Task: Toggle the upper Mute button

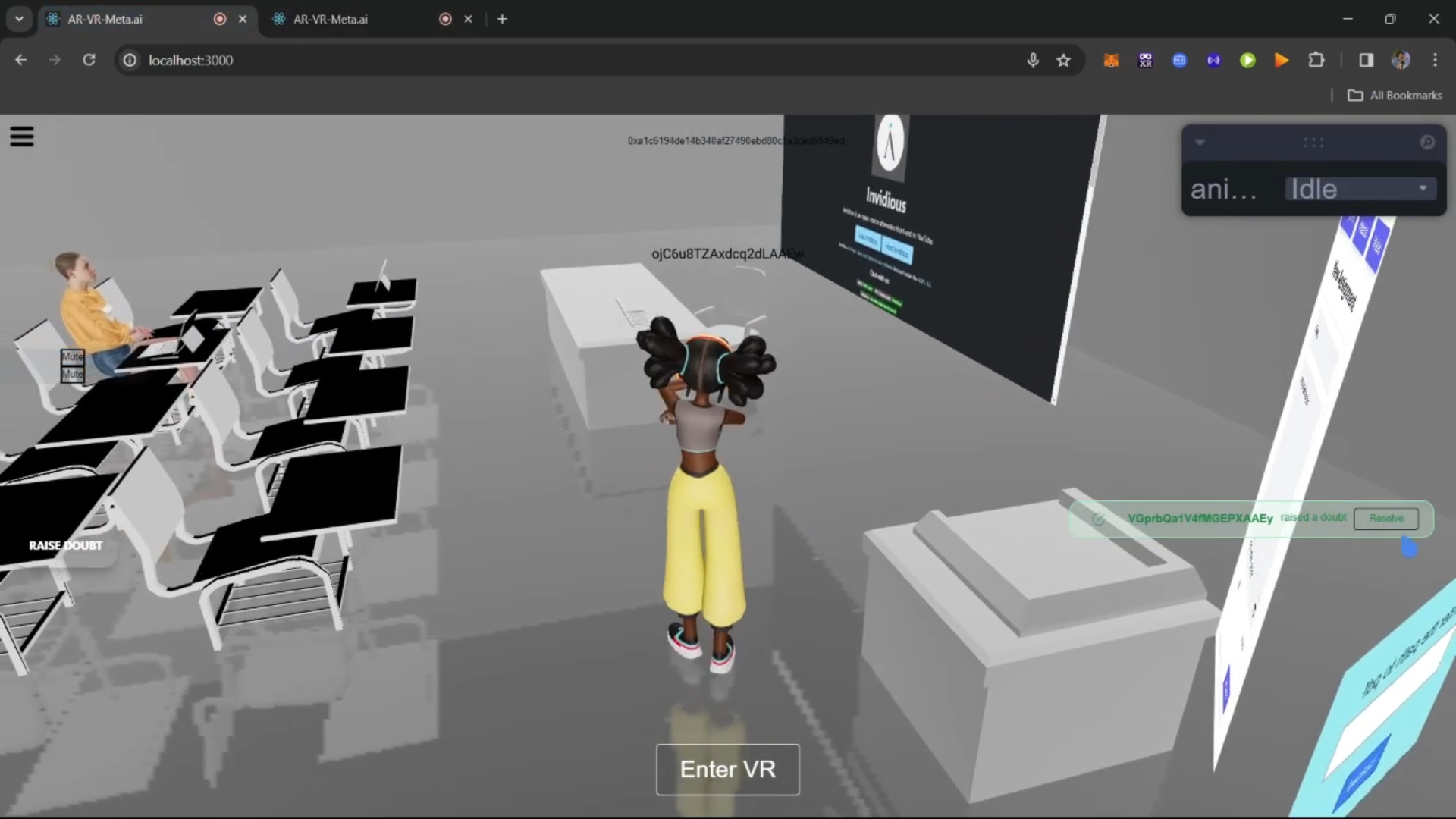Action: 73,356
